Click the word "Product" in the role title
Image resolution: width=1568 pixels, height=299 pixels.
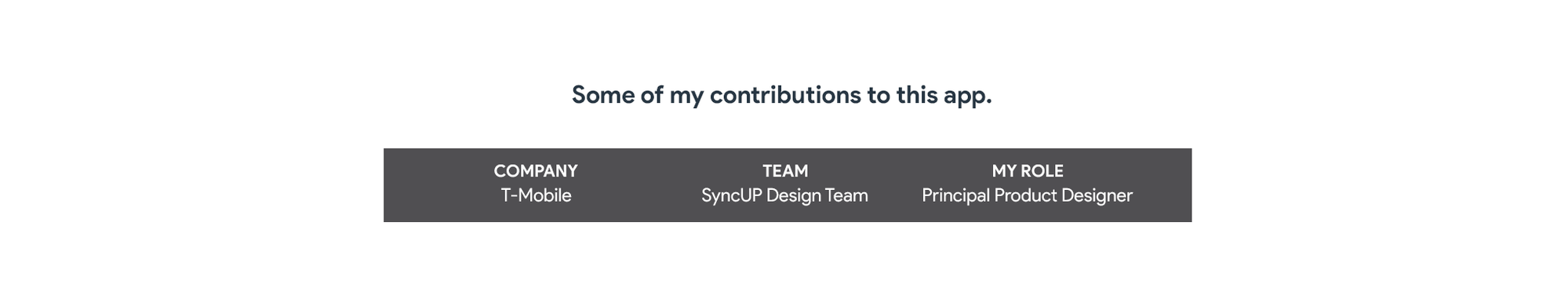(x=1025, y=195)
